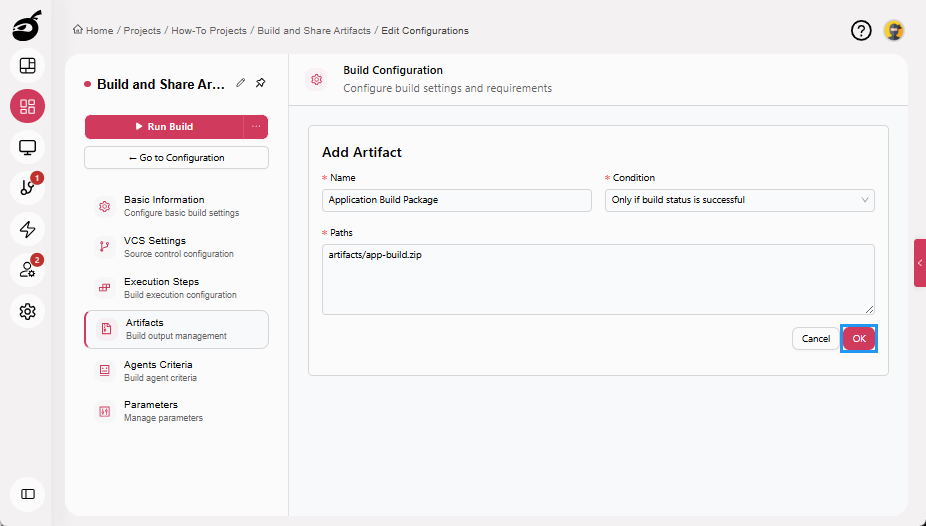Click the Run Build button
The height and width of the screenshot is (526, 926).
pos(164,126)
